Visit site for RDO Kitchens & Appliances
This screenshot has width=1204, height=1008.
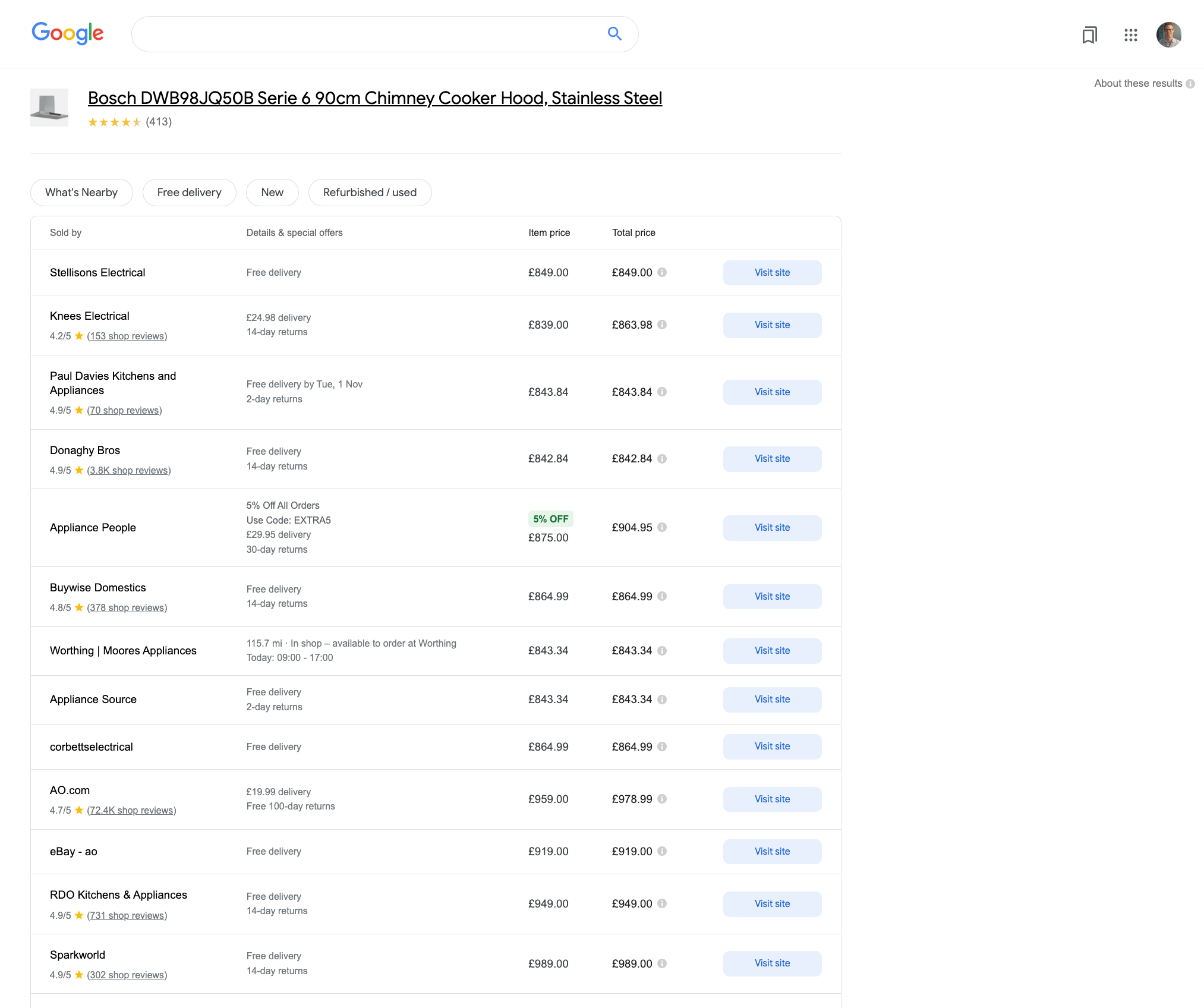click(x=772, y=904)
